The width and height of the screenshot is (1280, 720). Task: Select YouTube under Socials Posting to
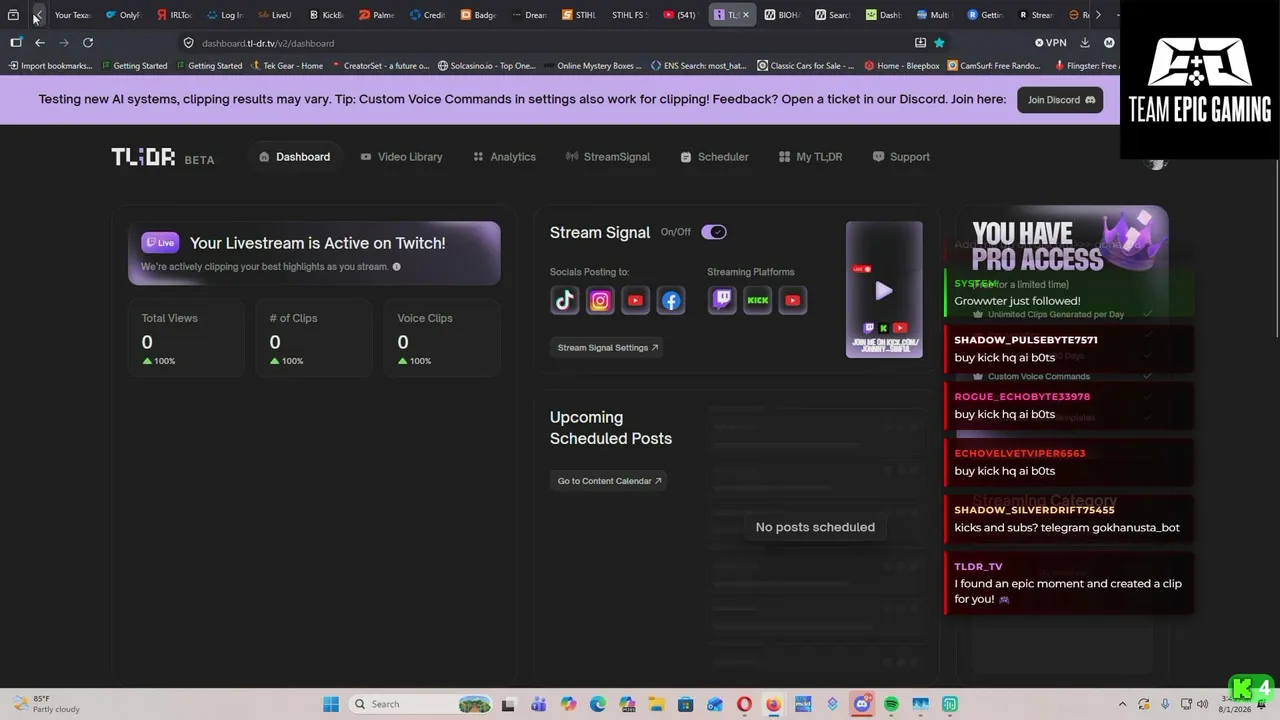pos(635,300)
